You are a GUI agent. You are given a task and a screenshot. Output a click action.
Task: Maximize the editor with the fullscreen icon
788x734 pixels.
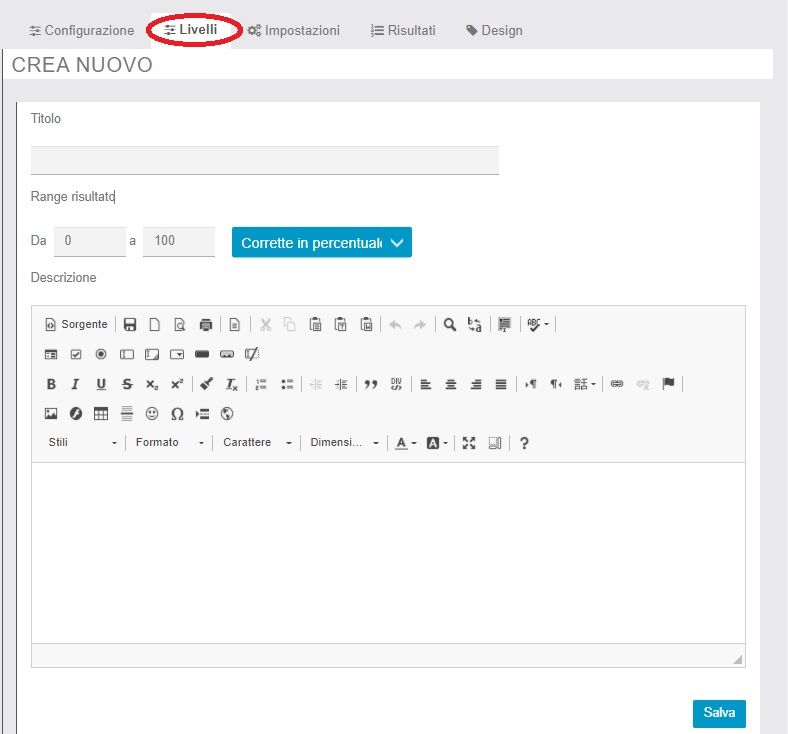tap(469, 443)
